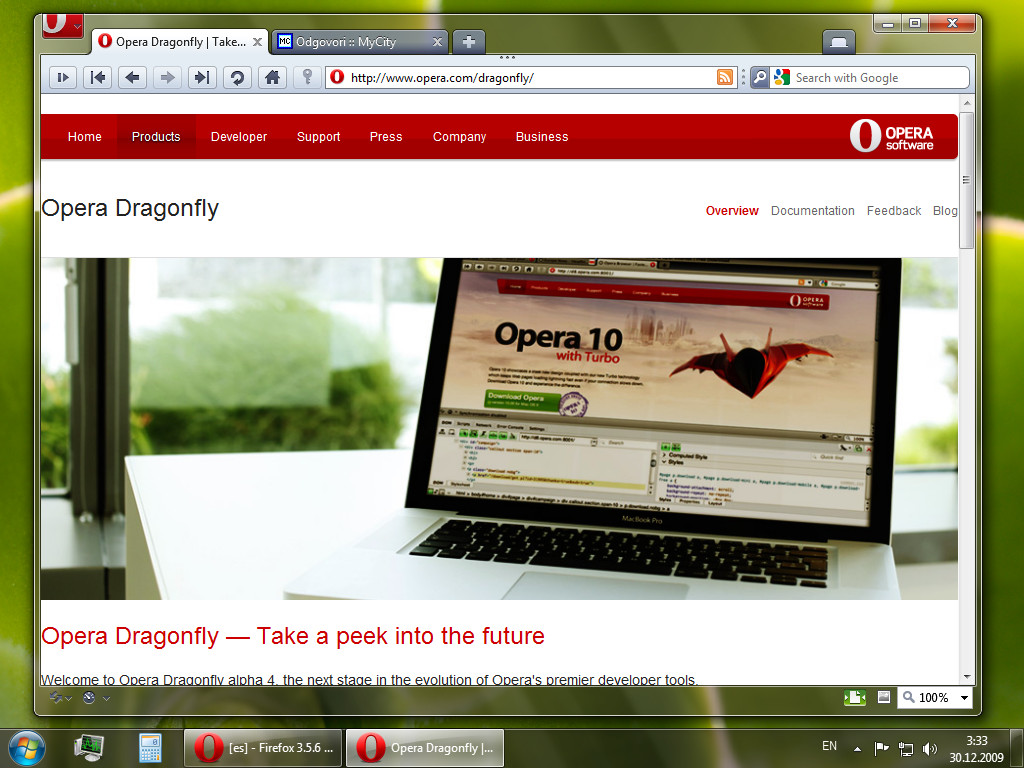
Task: Open Developer in the site navigation
Action: click(239, 136)
